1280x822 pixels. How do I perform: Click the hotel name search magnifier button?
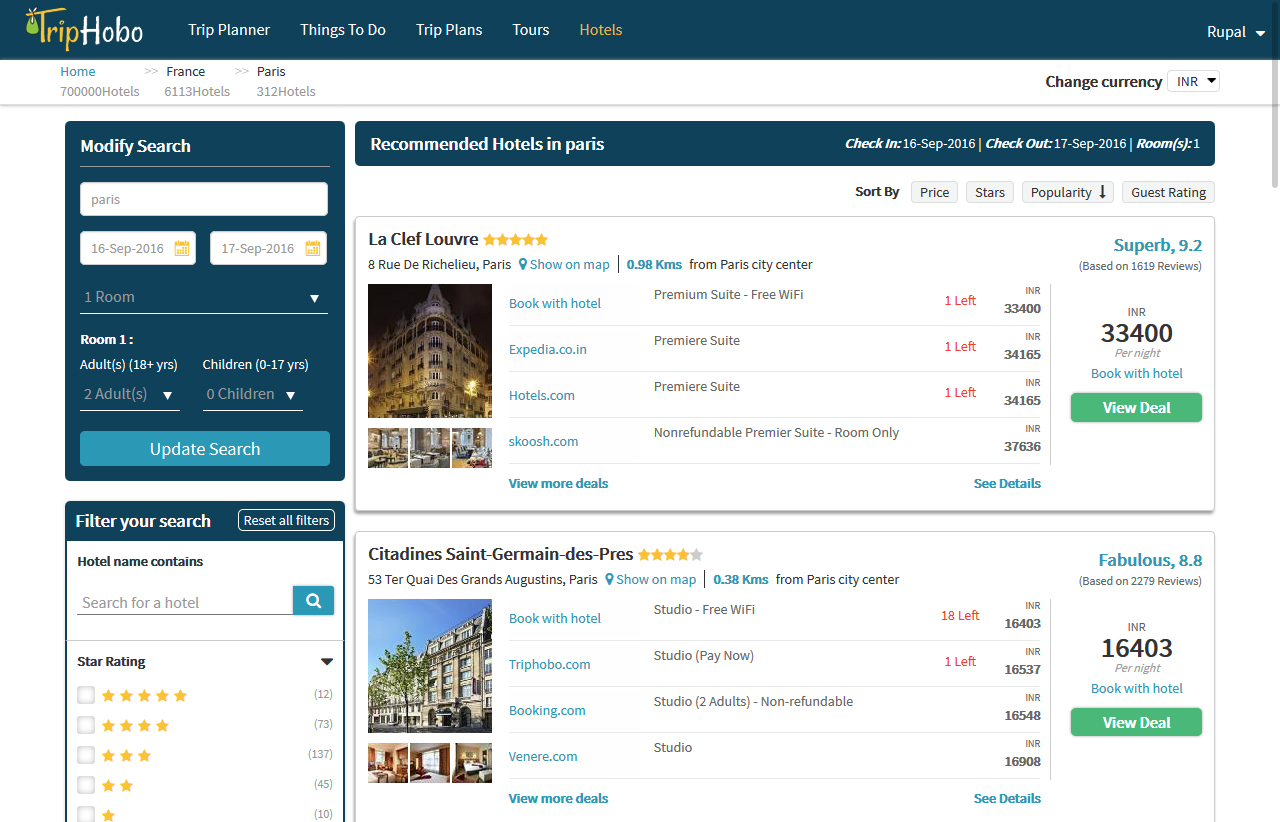[x=313, y=601]
